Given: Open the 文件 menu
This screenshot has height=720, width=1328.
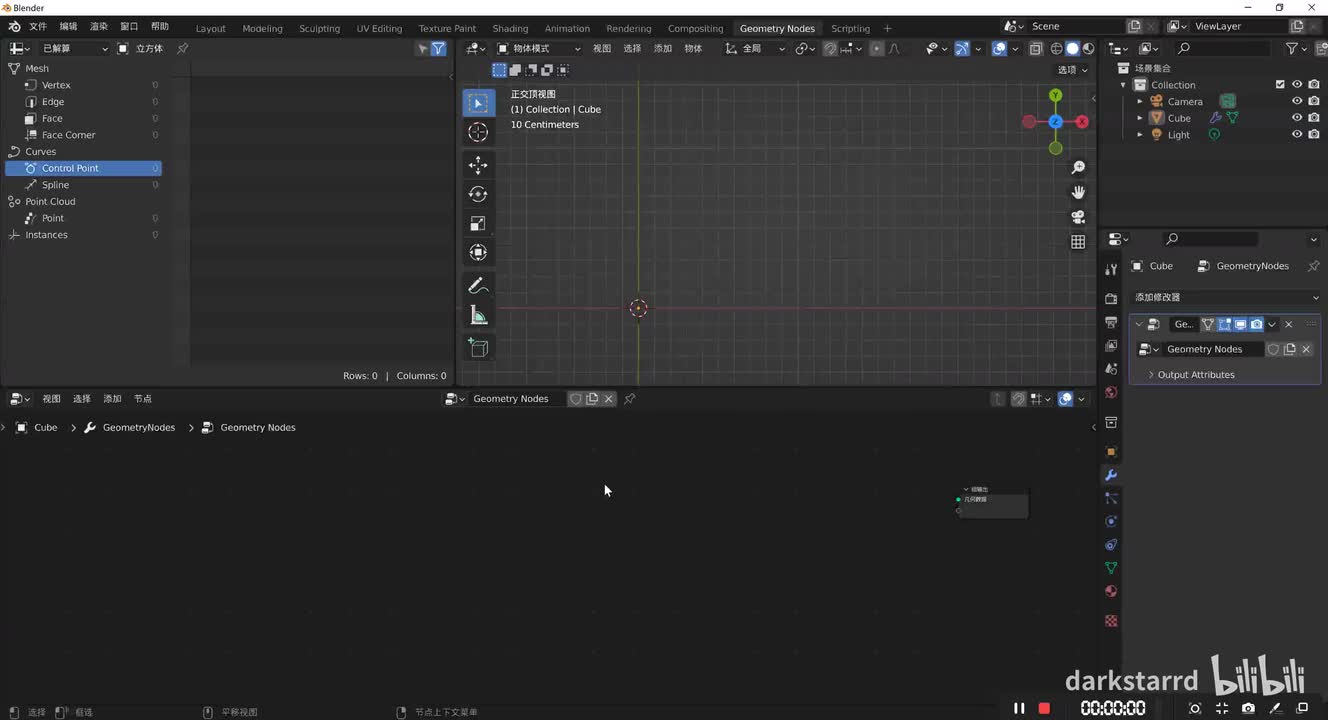Looking at the screenshot, I should coord(37,26).
